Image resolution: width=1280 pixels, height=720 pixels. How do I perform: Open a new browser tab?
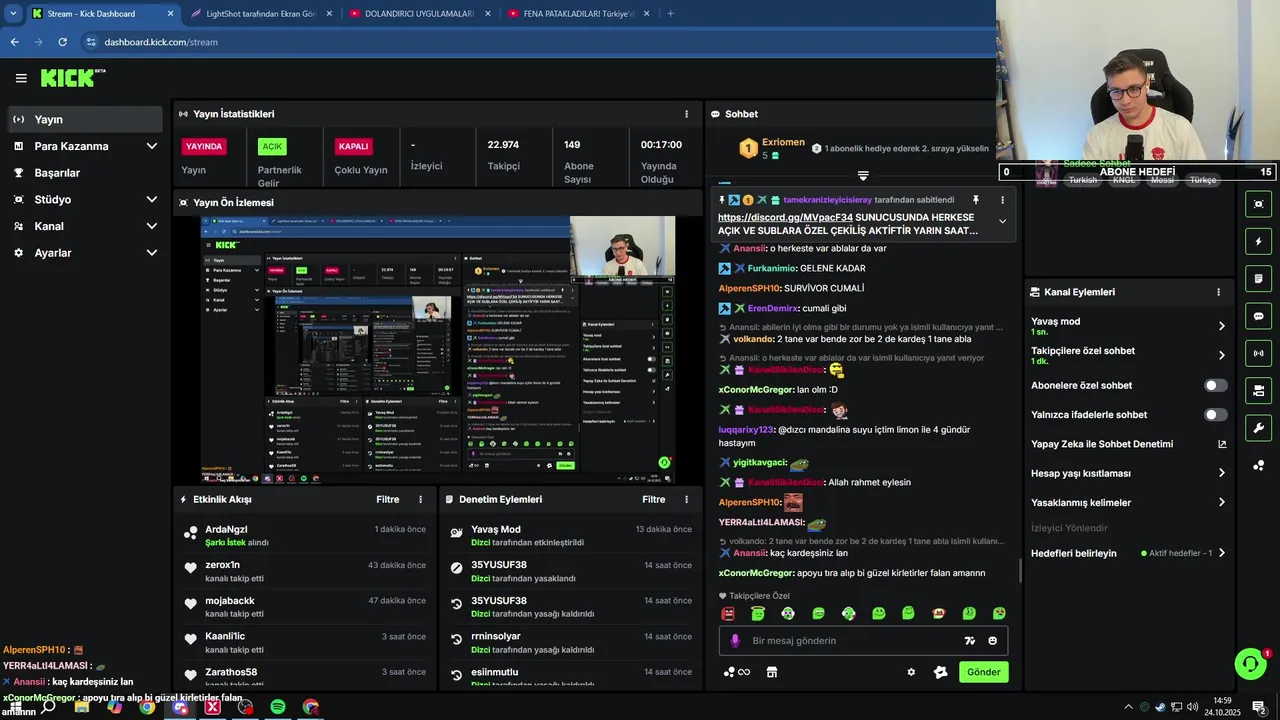click(x=670, y=14)
